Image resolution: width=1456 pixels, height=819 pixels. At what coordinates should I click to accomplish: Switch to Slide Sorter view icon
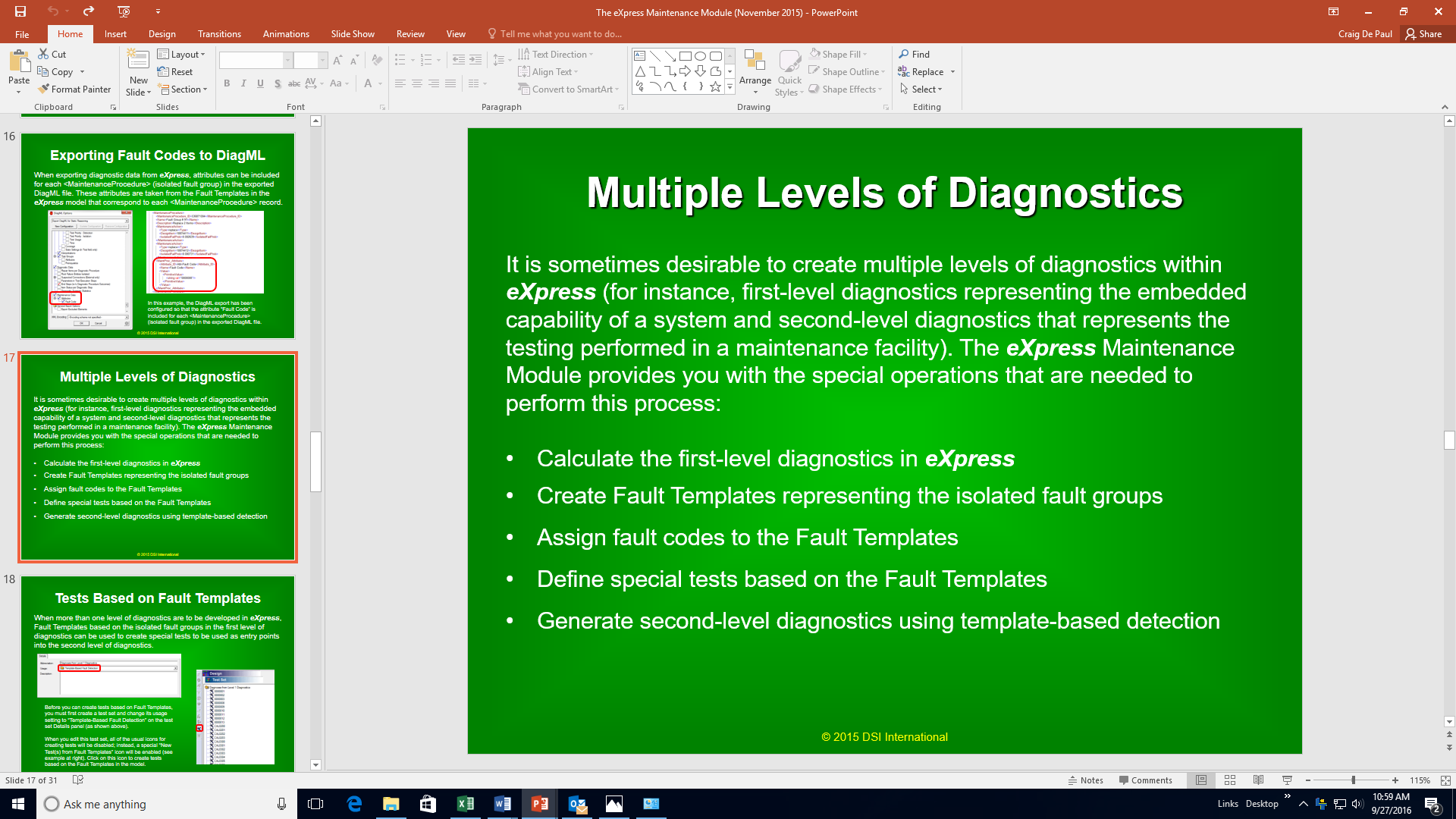click(x=1230, y=780)
